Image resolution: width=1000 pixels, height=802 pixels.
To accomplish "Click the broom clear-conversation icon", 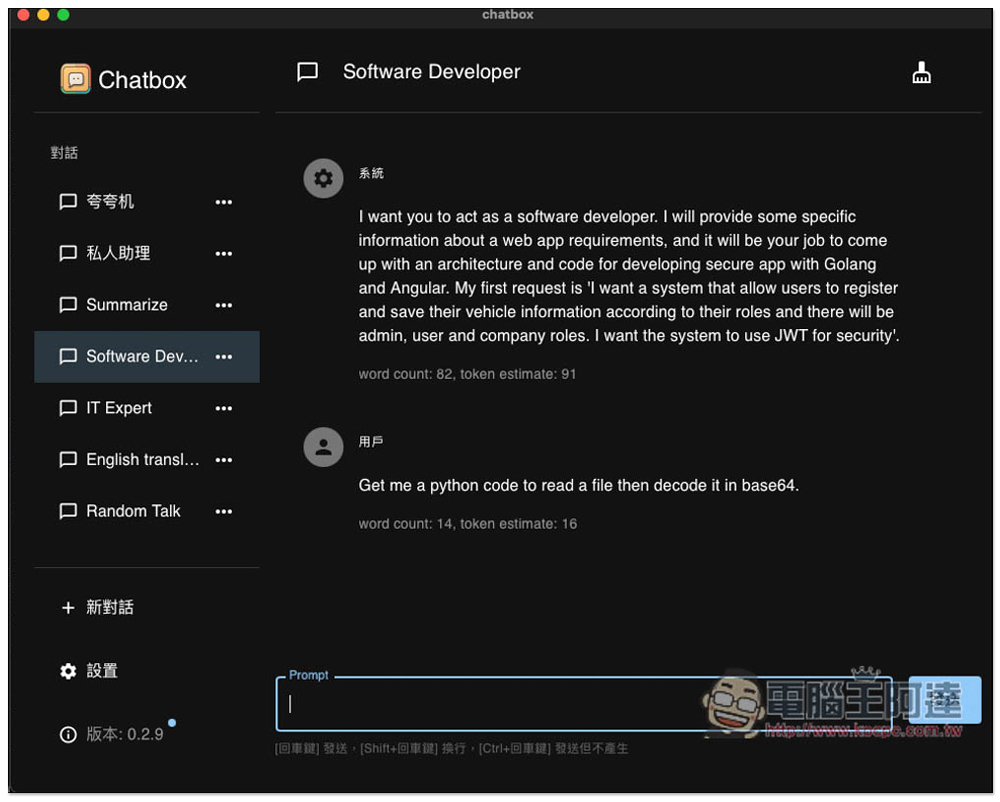I will (x=921, y=73).
